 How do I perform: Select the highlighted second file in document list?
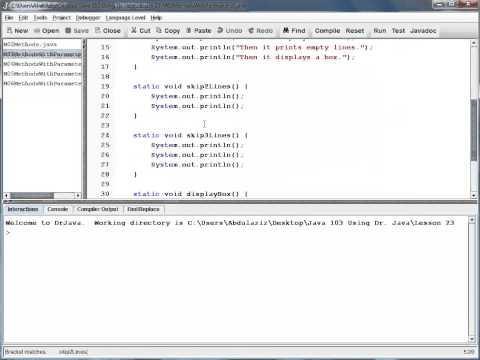(x=42, y=54)
